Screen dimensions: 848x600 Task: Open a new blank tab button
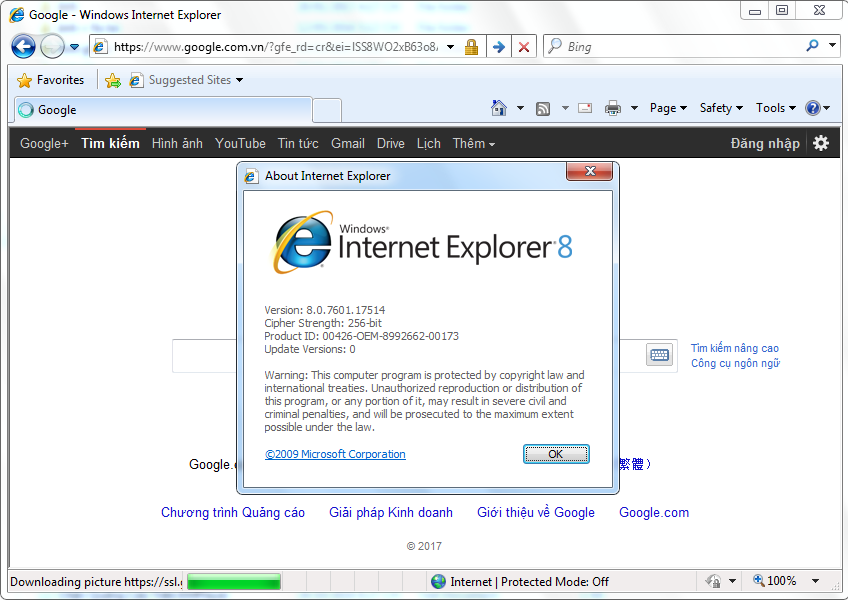coord(327,110)
